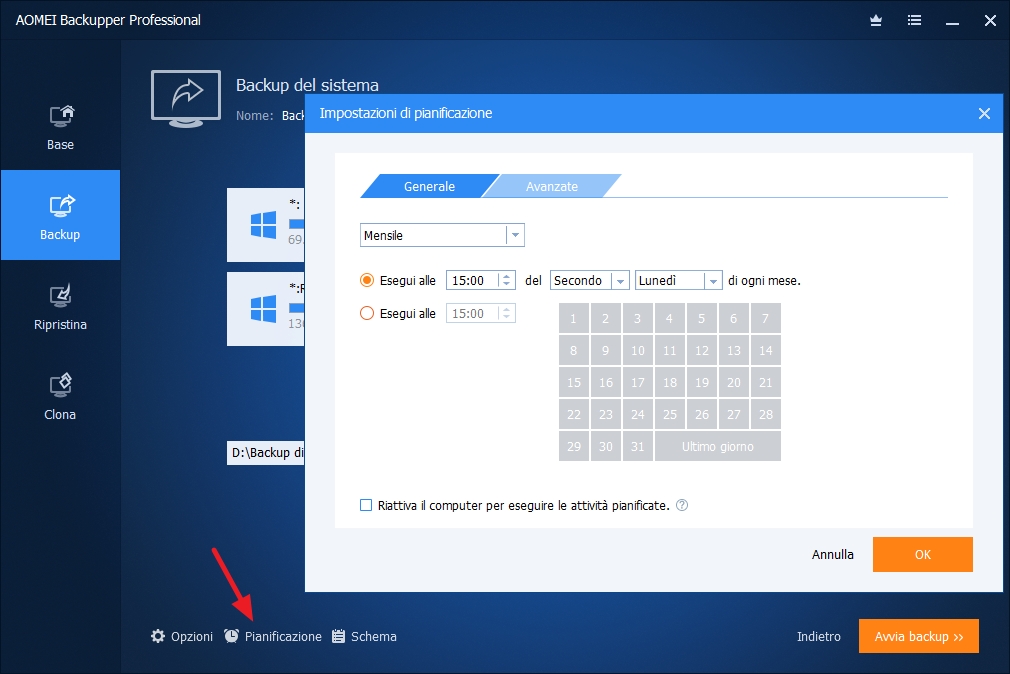Select day 28 in calendar grid
The image size is (1010, 674).
pos(765,414)
